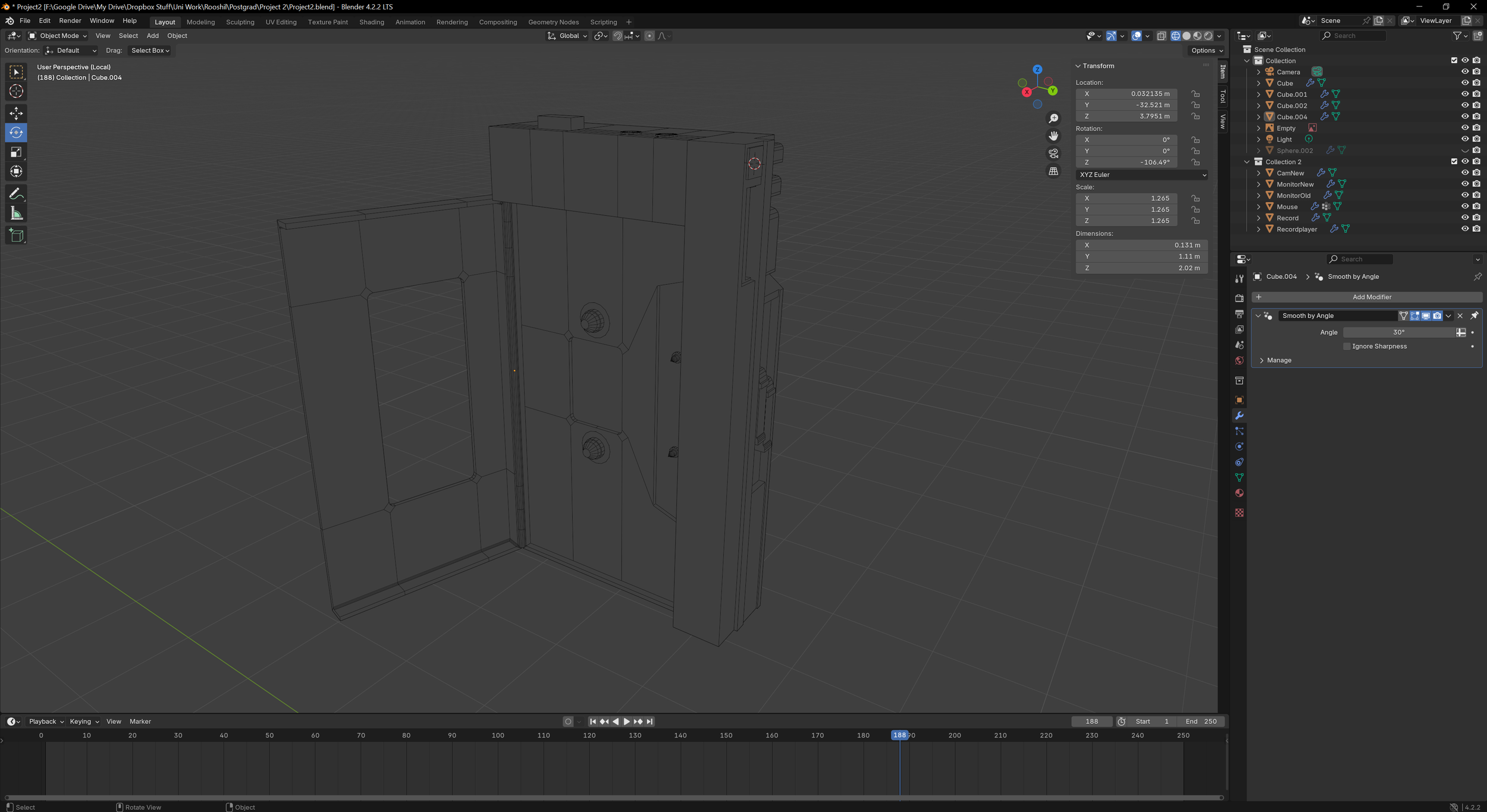The width and height of the screenshot is (1487, 812).
Task: Disable Realtime display for the Smooth by Angle modifier
Action: (x=1425, y=316)
